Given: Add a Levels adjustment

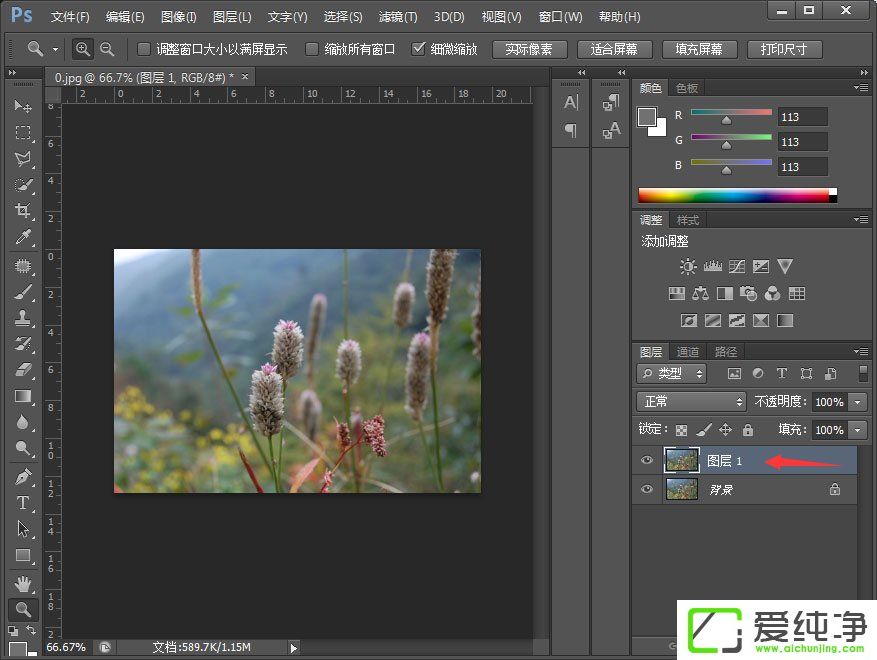Looking at the screenshot, I should point(712,267).
